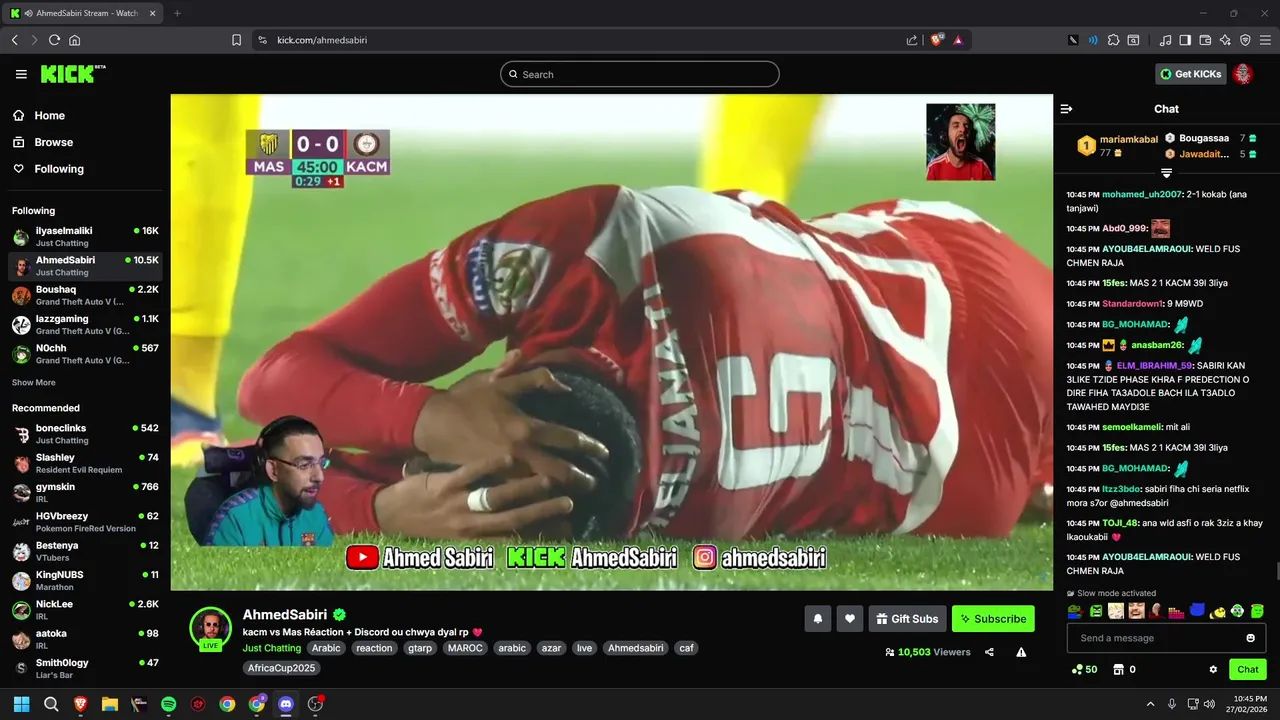This screenshot has width=1280, height=720.
Task: Toggle browser sidebar panel icon
Action: pos(1185,40)
